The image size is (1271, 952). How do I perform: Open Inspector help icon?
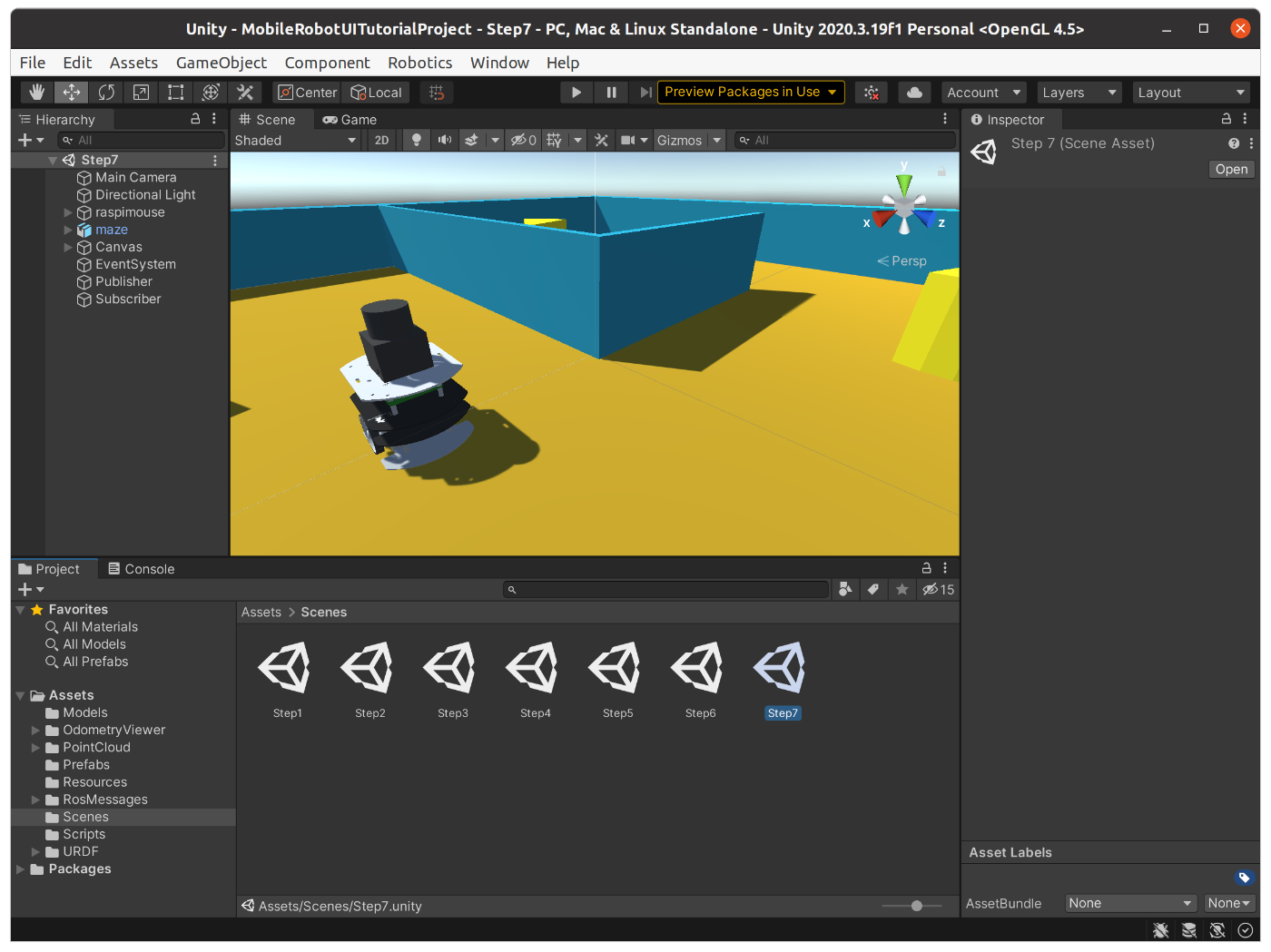[1234, 143]
